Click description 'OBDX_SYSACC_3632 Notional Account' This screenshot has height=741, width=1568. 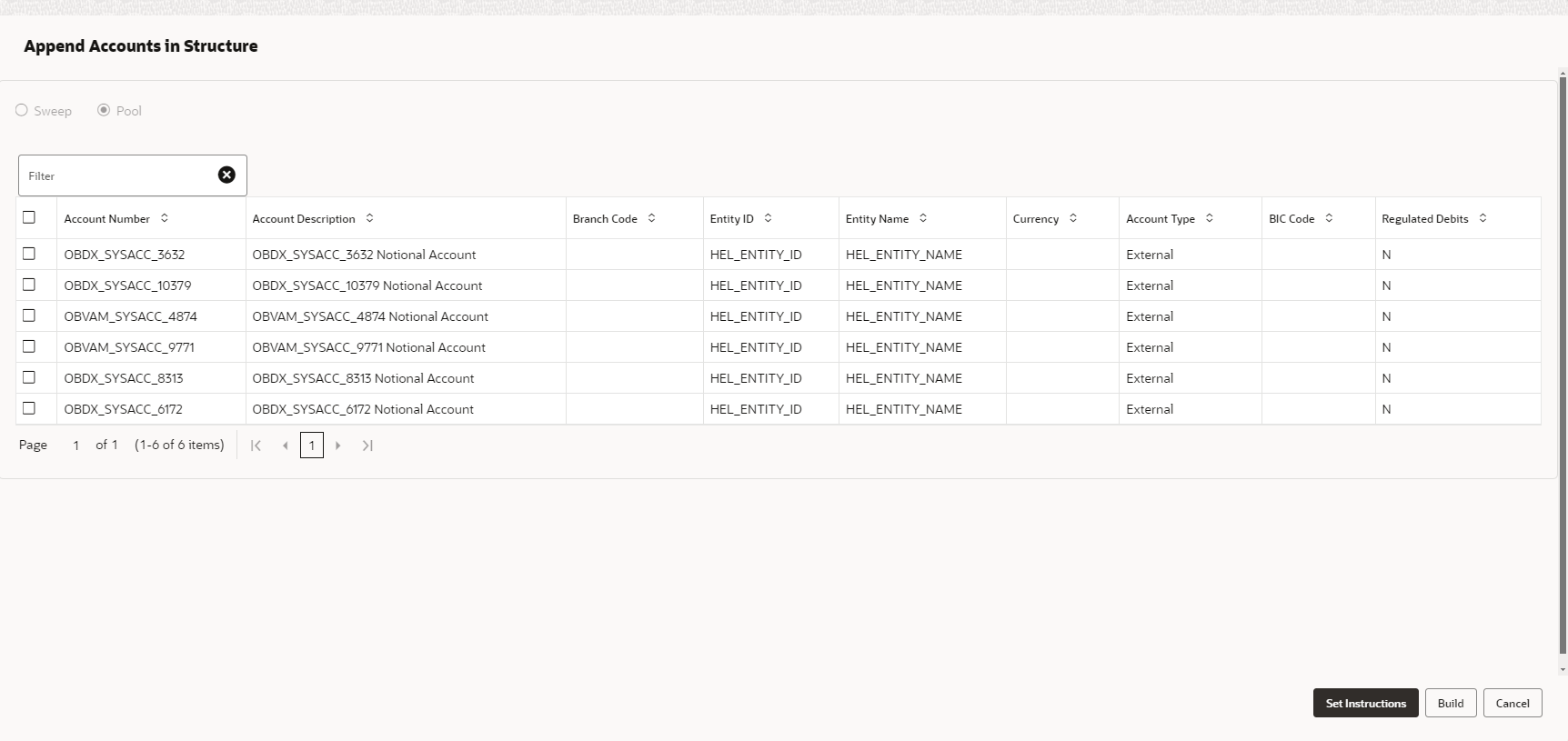point(364,255)
